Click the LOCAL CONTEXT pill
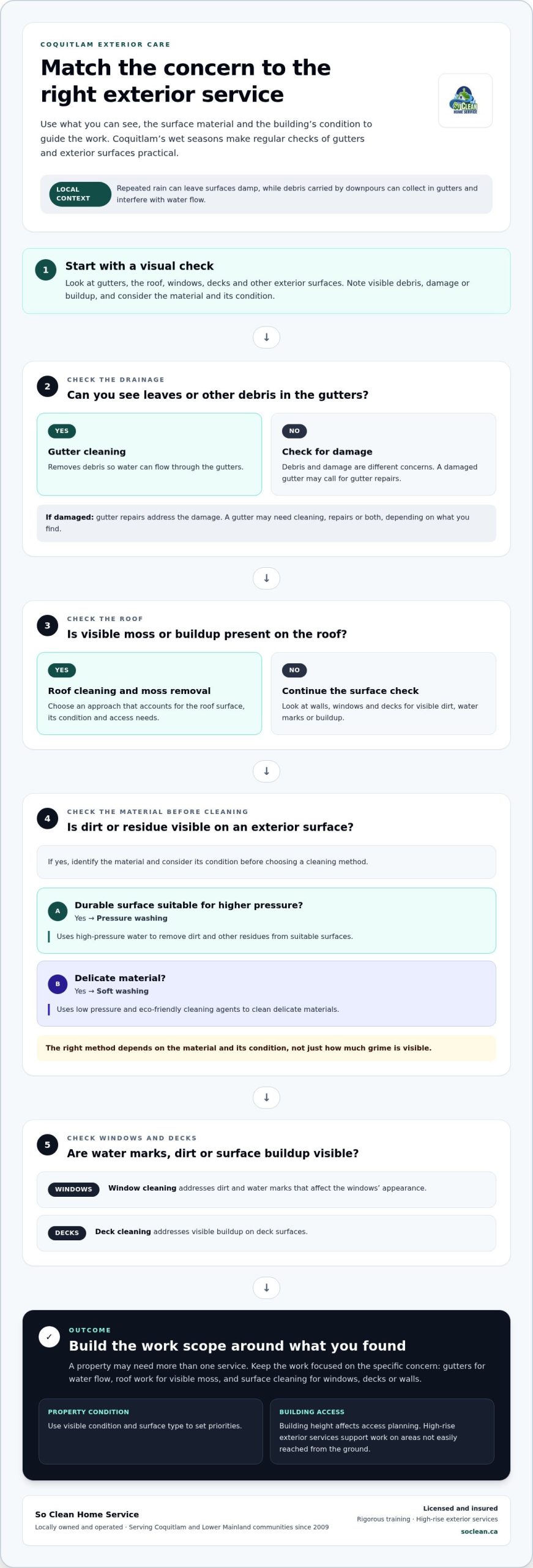 tap(80, 194)
